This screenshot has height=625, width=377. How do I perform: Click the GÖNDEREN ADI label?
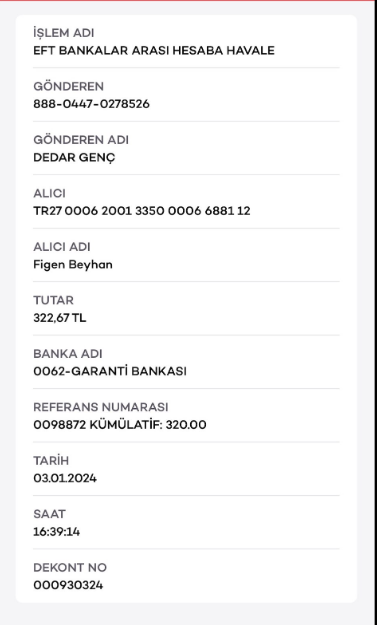(81, 140)
